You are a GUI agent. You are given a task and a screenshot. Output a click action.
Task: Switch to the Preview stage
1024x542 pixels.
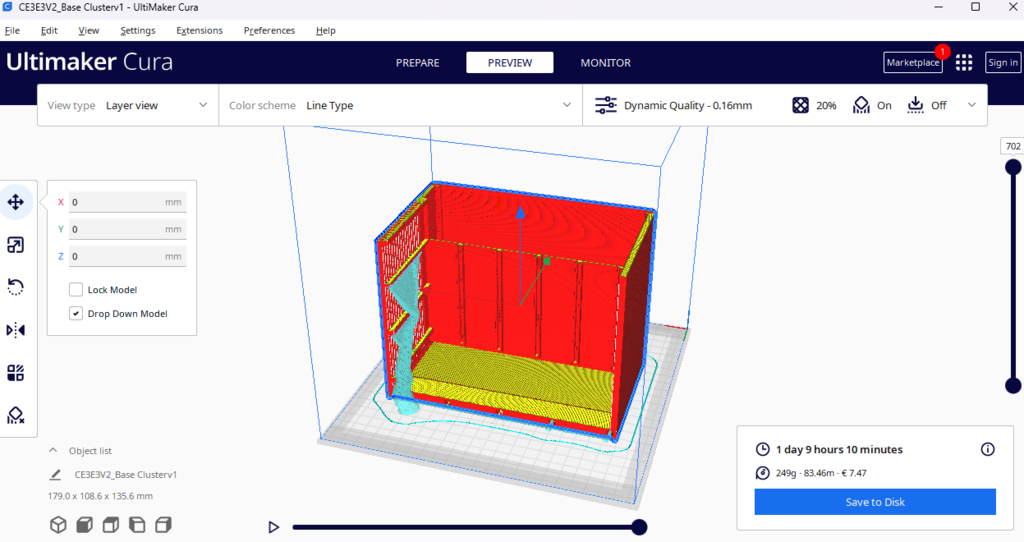510,63
